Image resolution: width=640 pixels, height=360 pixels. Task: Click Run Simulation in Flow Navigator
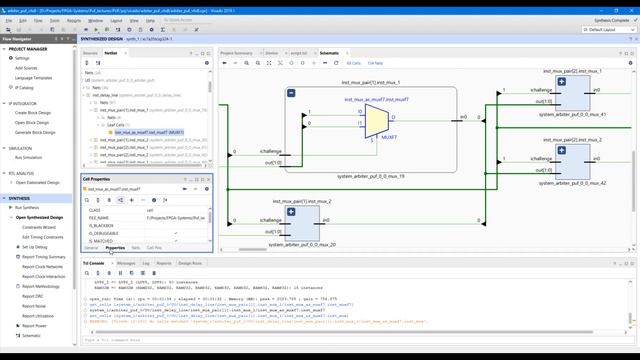[28, 158]
